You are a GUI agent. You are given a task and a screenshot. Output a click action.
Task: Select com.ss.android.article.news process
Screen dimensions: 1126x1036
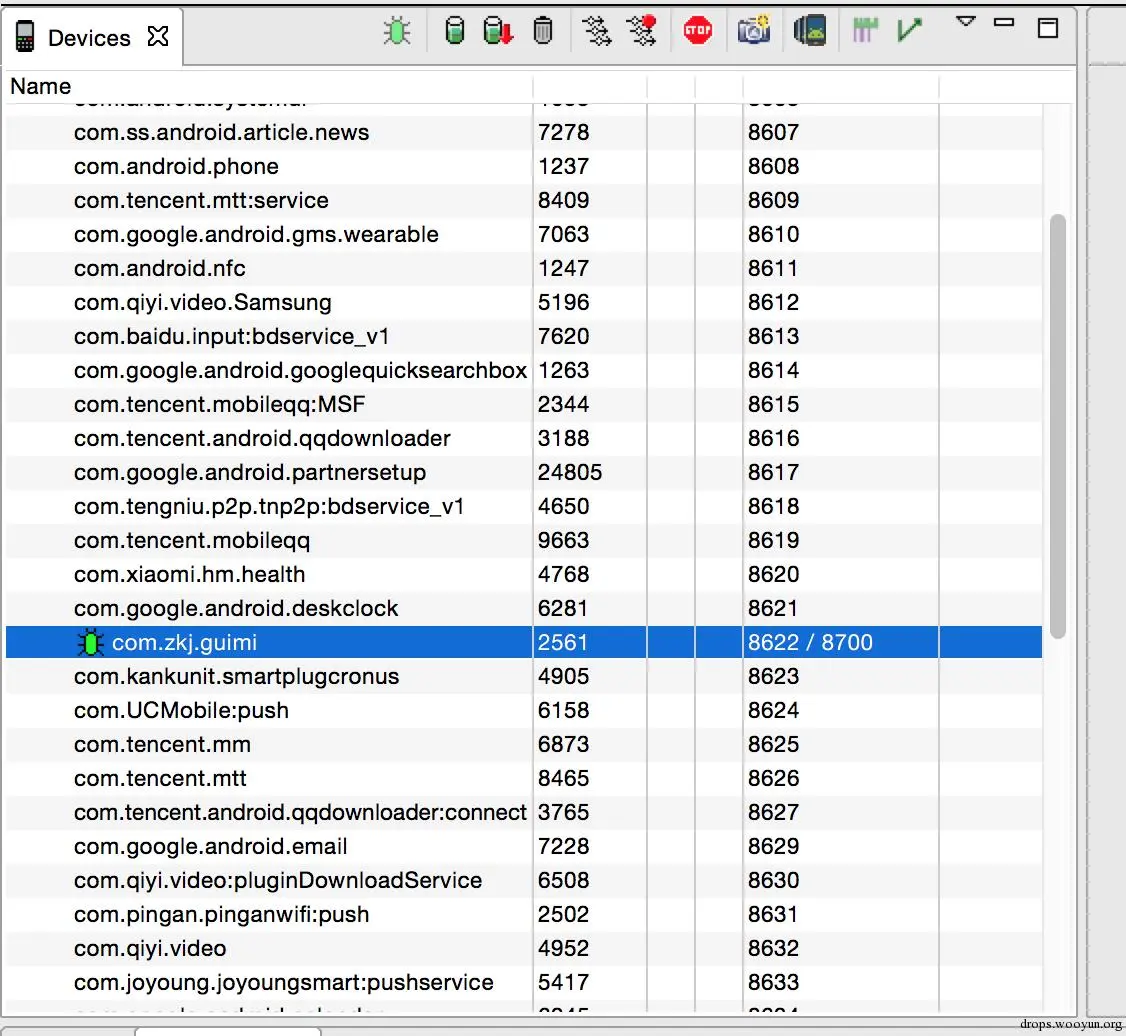(524, 132)
